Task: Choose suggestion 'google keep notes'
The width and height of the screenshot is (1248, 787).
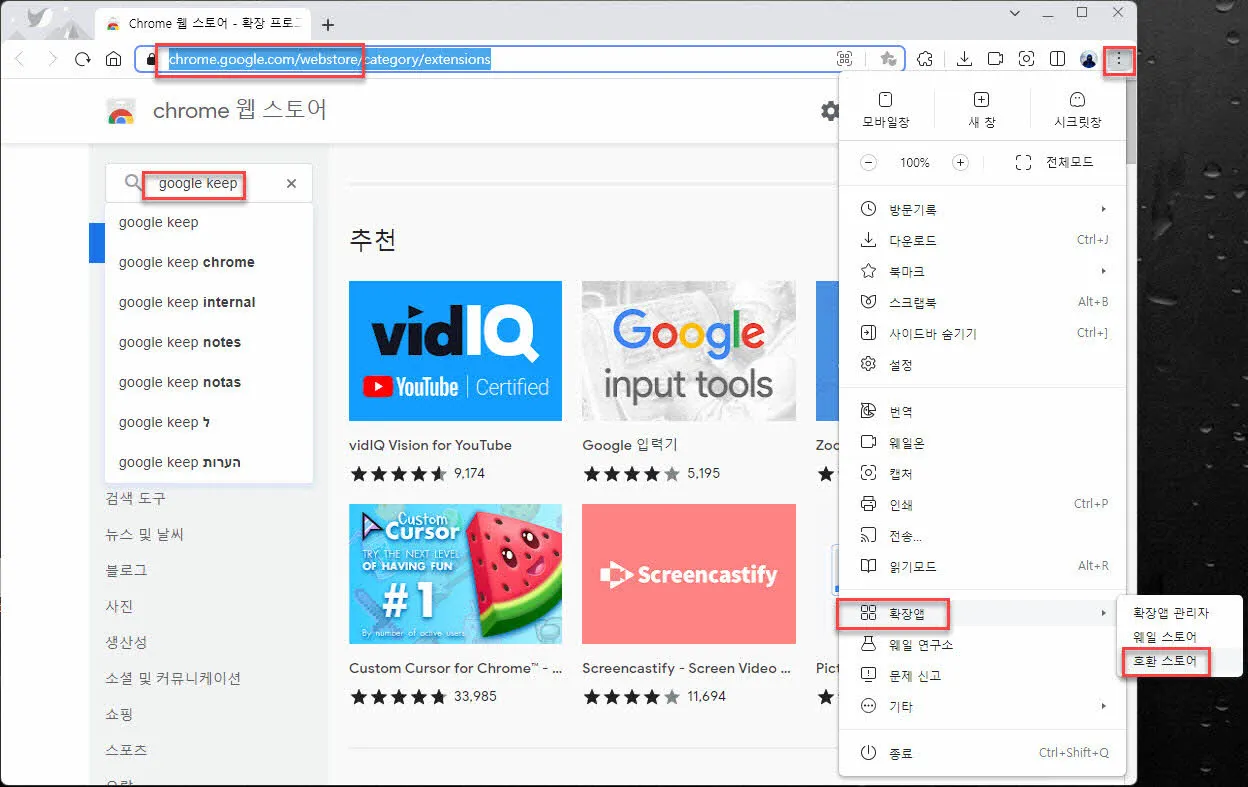Action: coord(209,342)
